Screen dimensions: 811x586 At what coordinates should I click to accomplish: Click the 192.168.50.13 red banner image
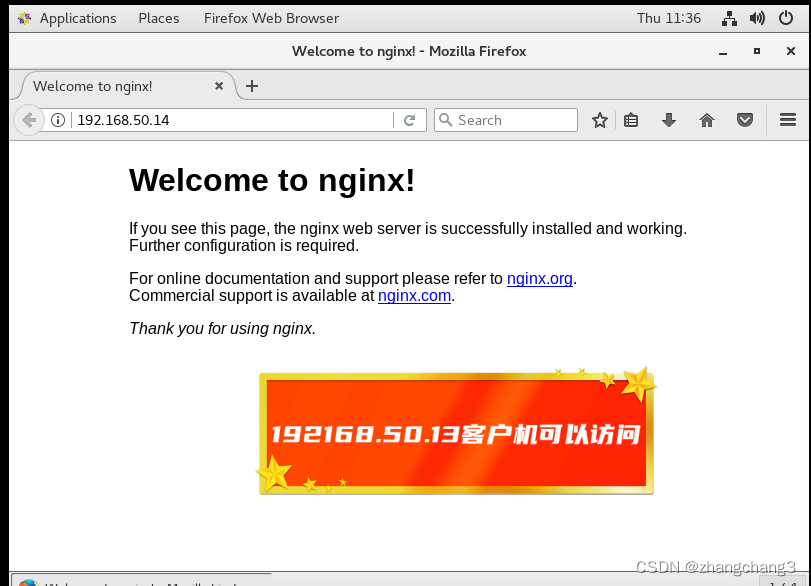pos(456,432)
